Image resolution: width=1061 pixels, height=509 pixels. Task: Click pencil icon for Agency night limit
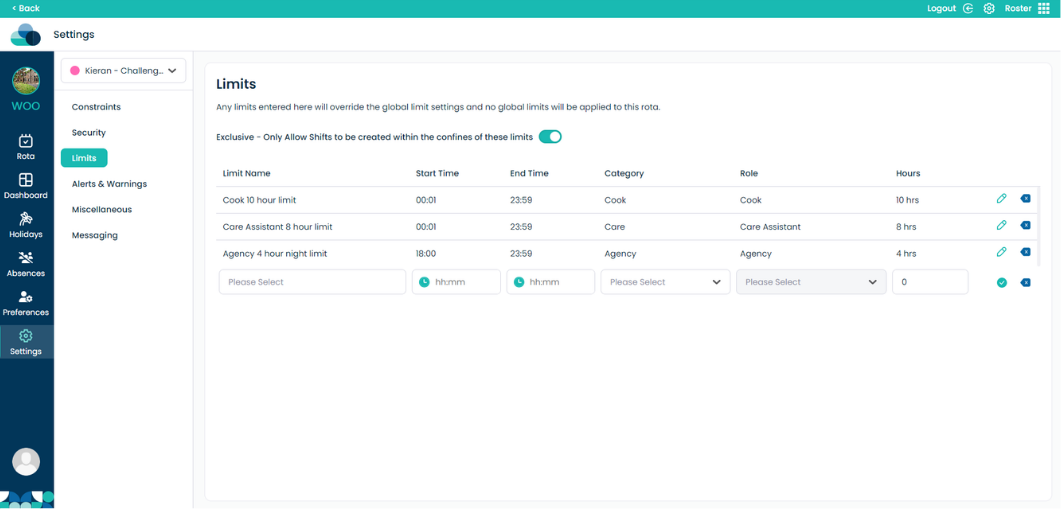coord(1001,252)
